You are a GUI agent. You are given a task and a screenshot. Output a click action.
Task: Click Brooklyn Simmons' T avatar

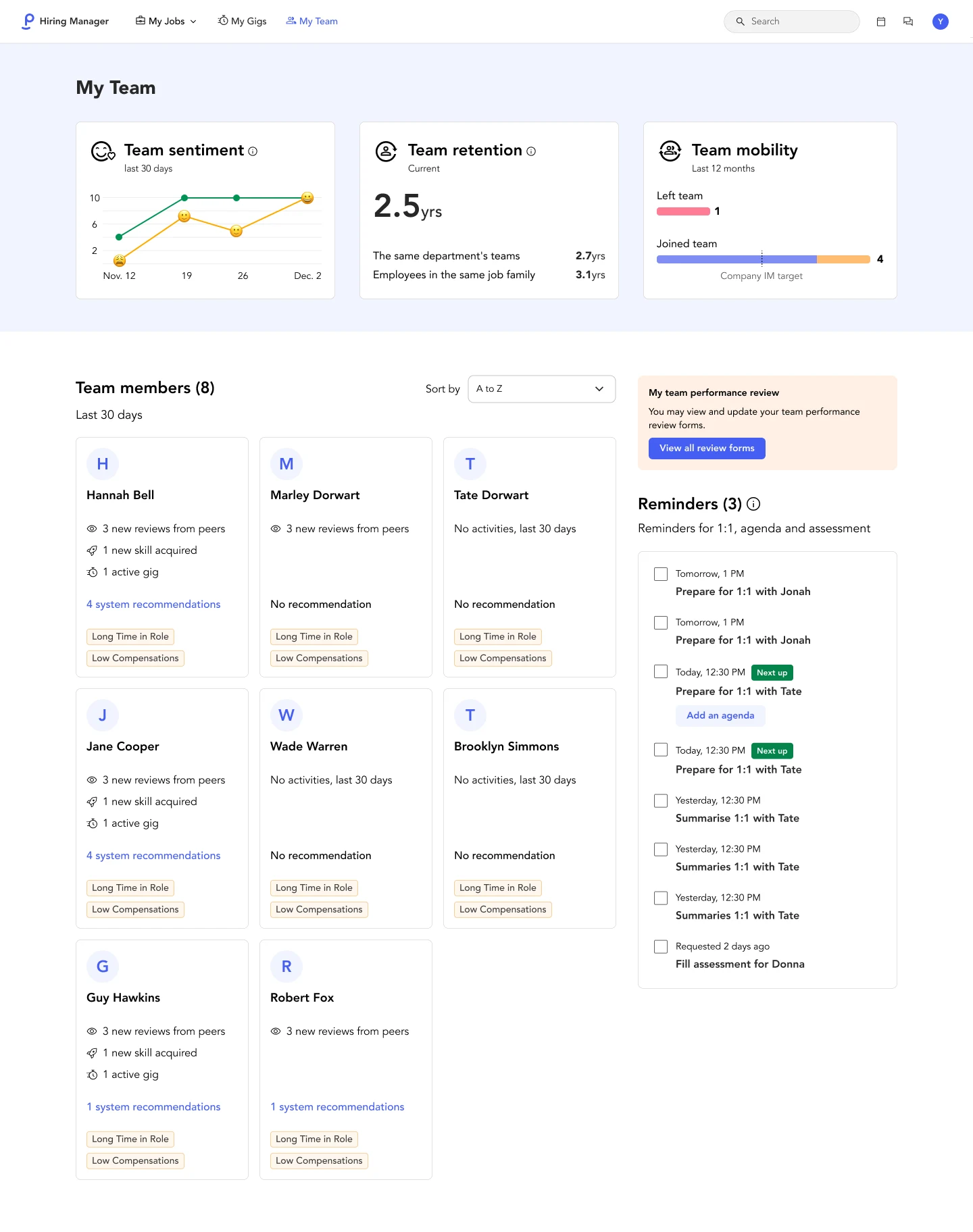tap(470, 715)
